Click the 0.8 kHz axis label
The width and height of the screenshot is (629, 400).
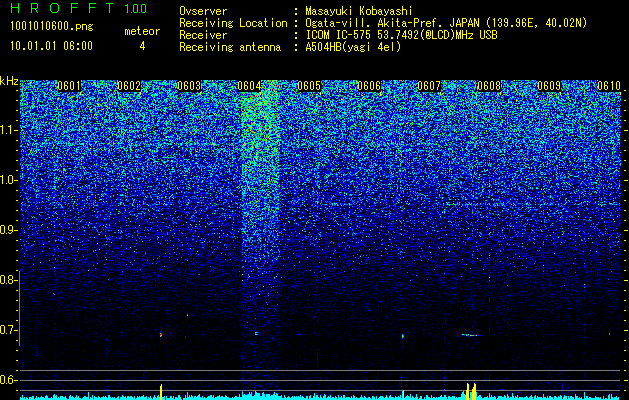click(x=8, y=280)
